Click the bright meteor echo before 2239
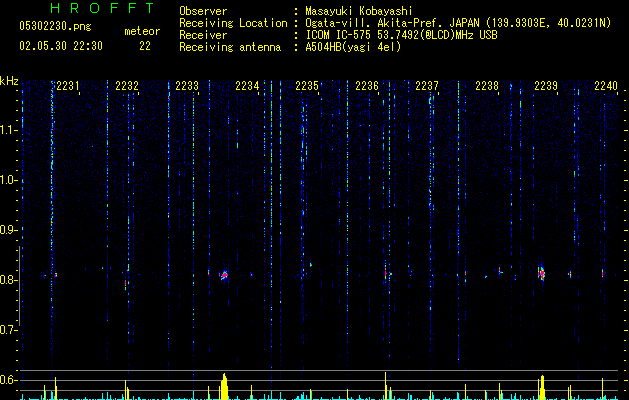Screen dimensions: 629x400 point(542,273)
